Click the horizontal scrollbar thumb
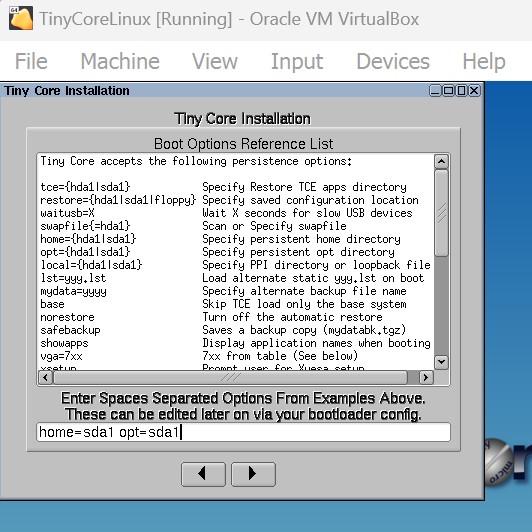The image size is (532, 532). pos(230,377)
